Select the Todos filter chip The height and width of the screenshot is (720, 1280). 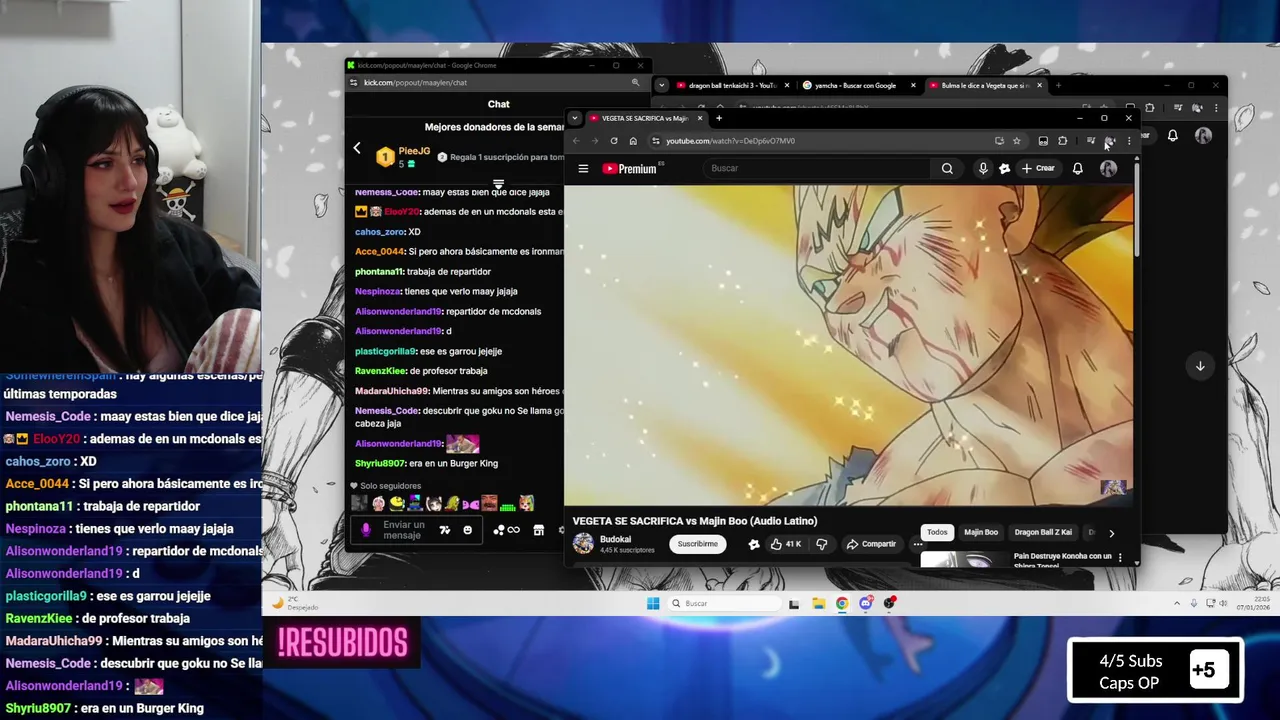(937, 532)
